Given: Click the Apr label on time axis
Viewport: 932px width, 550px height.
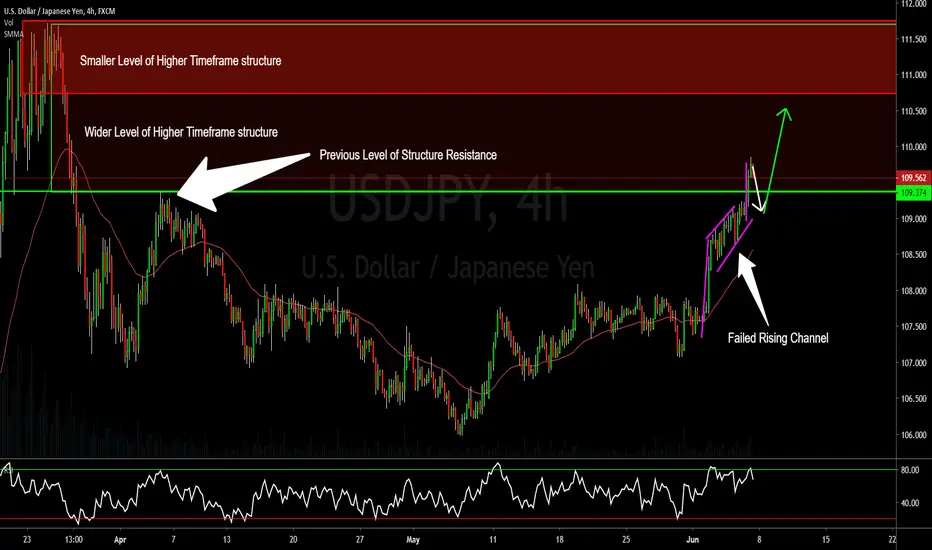Looking at the screenshot, I should (120, 540).
